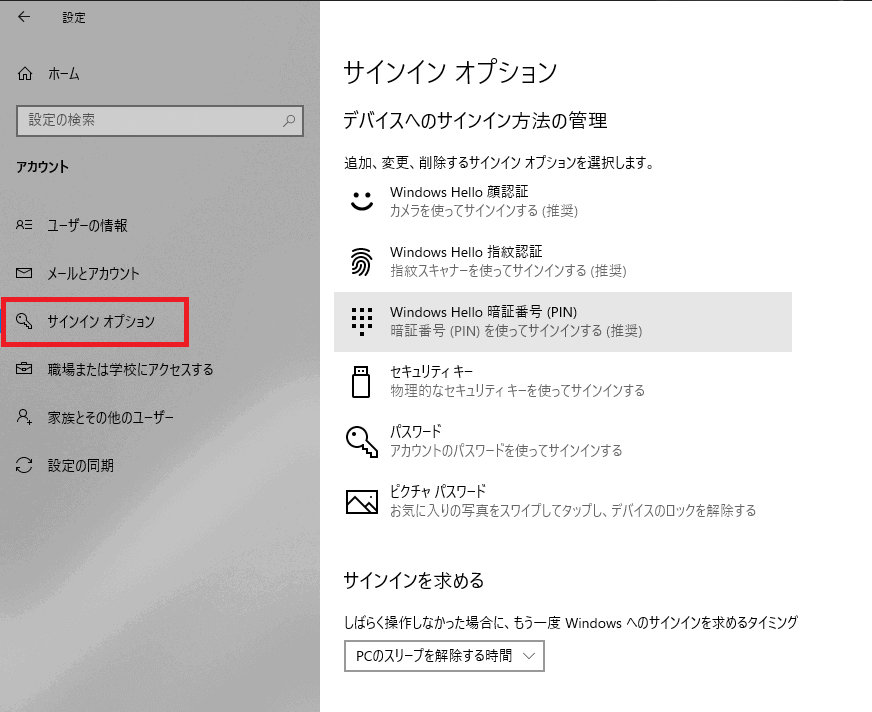Screen dimensions: 872x712
Task: Click カメラを使ってサインインする (推奨) description
Action: 484,211
